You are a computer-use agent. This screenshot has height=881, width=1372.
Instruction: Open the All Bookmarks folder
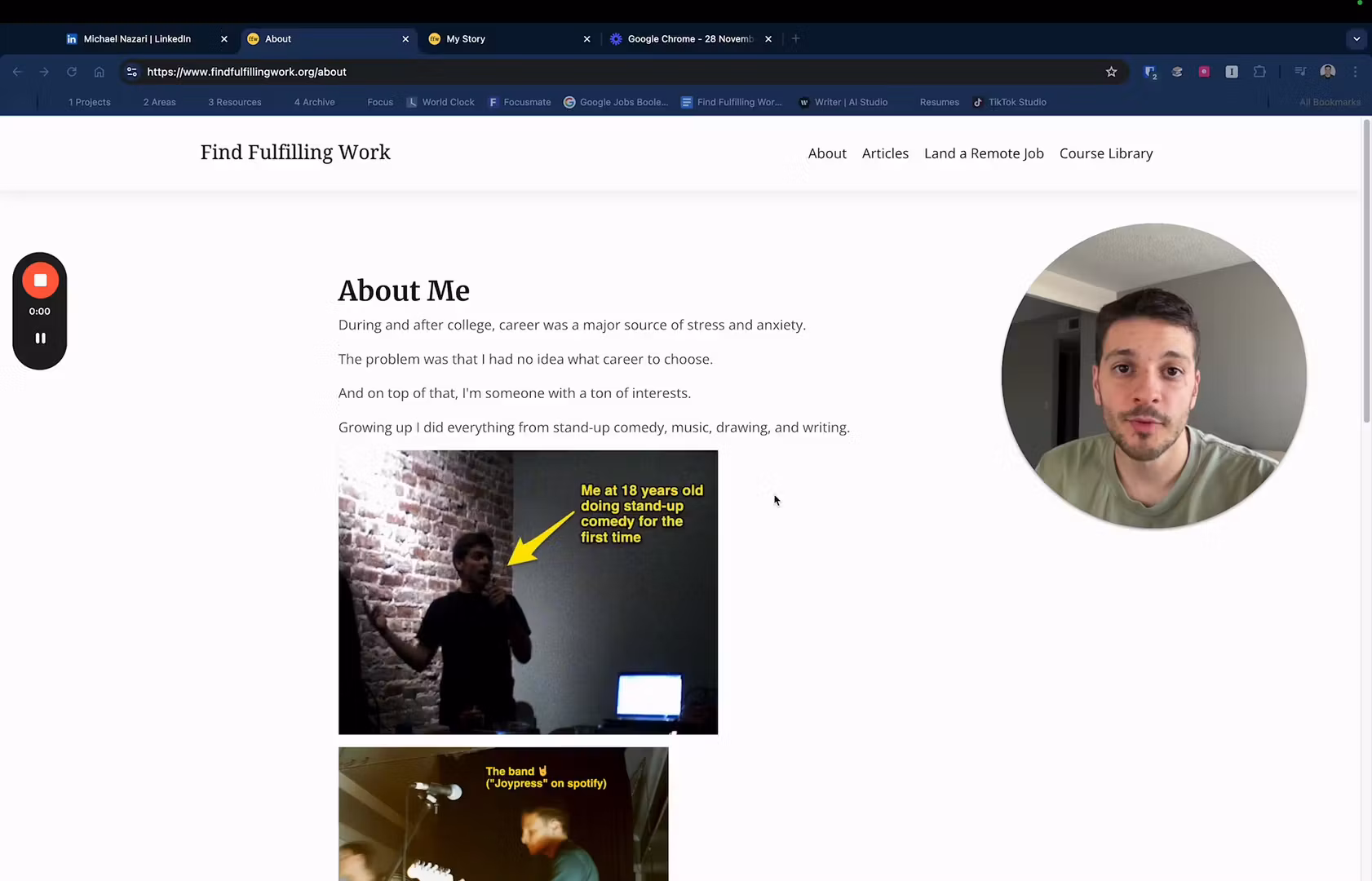[x=1330, y=102]
